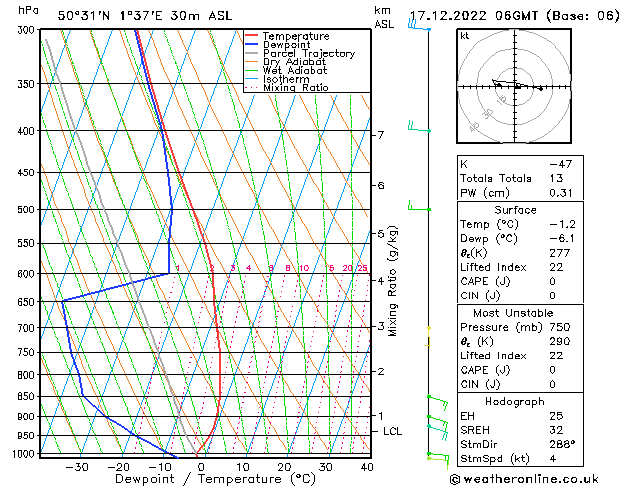Click the surface Dewp value '-6.1'

562,239
